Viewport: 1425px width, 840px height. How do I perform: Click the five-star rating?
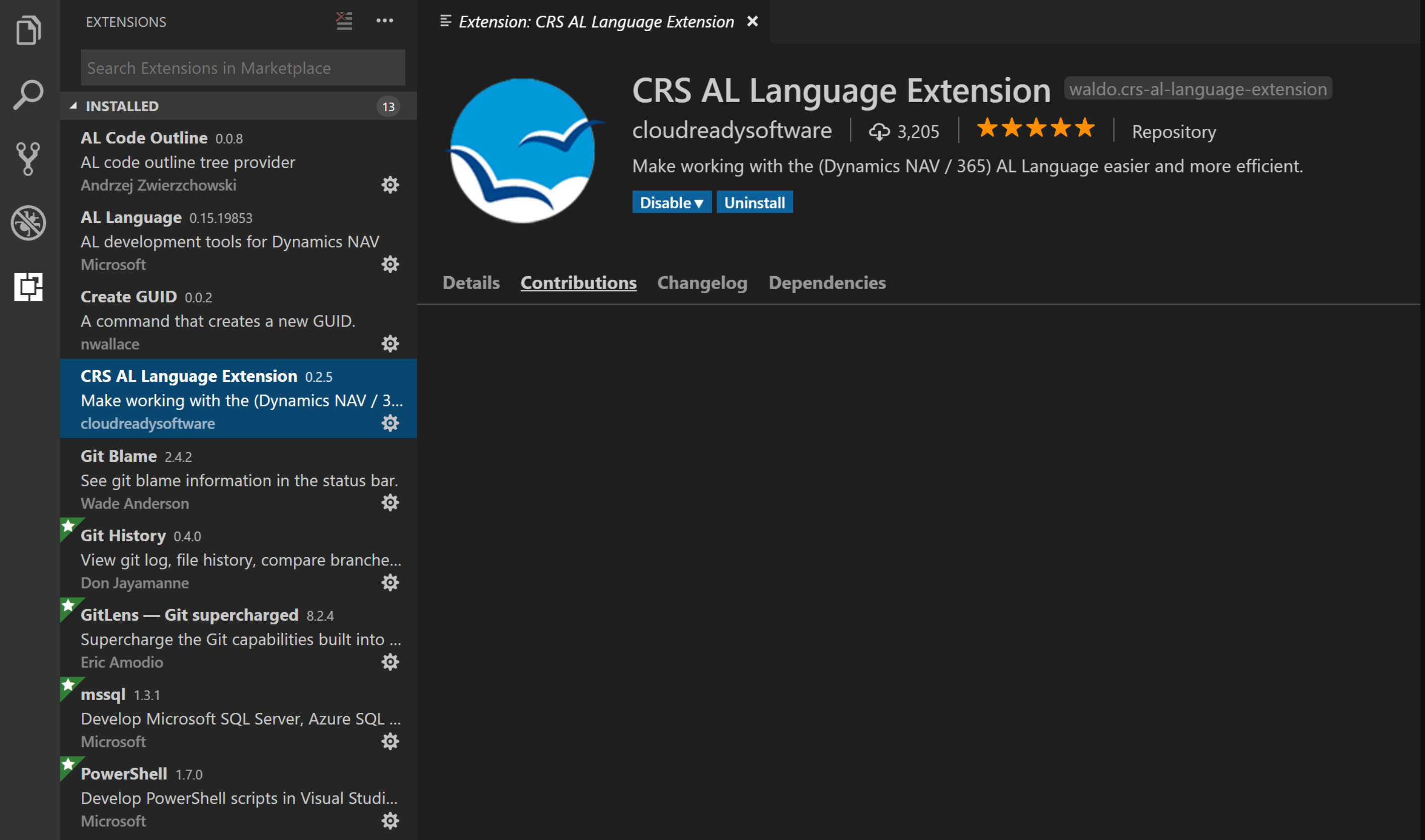(1036, 128)
